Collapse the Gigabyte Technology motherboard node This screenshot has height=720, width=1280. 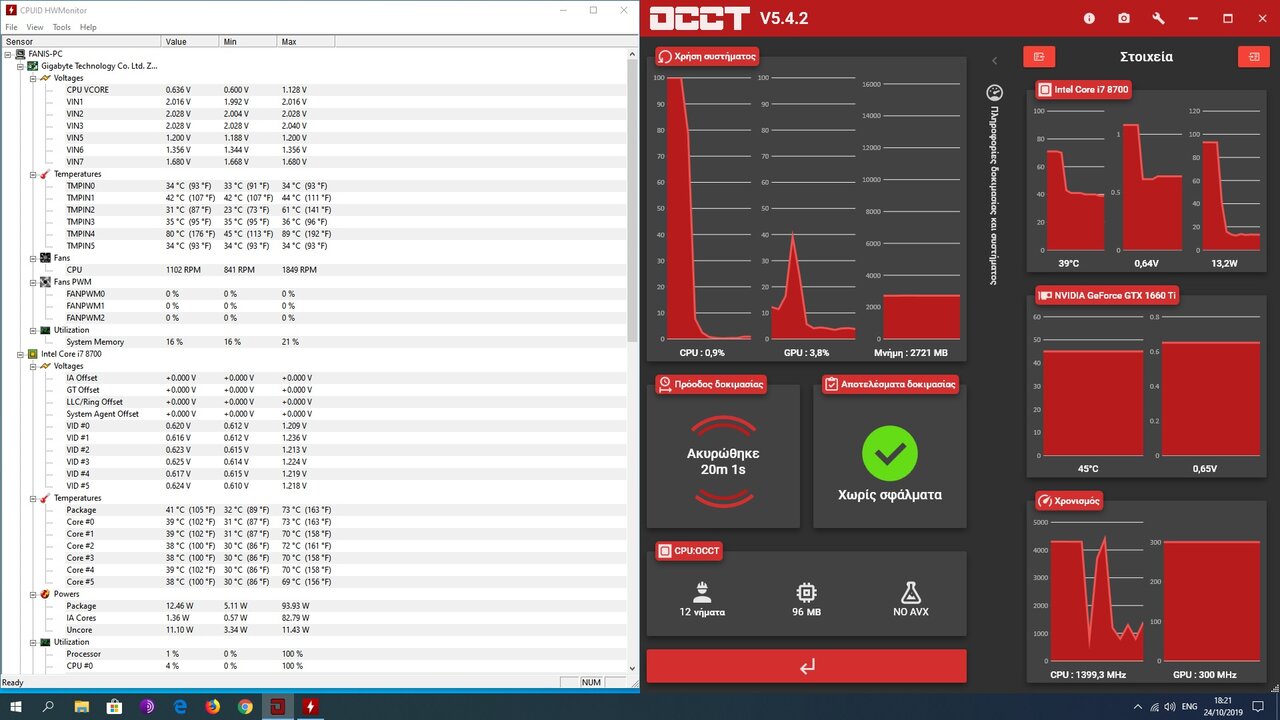coord(20,66)
